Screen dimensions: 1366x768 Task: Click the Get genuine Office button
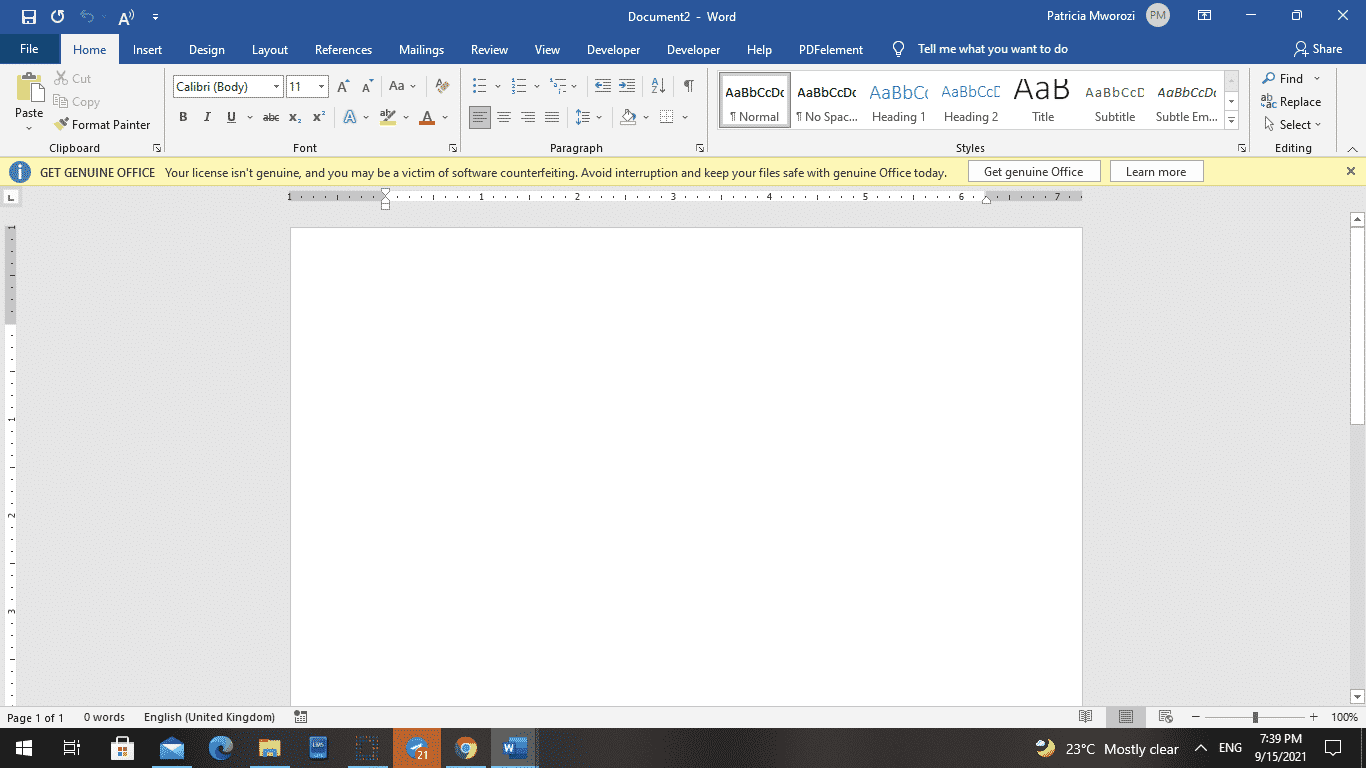coord(1034,171)
